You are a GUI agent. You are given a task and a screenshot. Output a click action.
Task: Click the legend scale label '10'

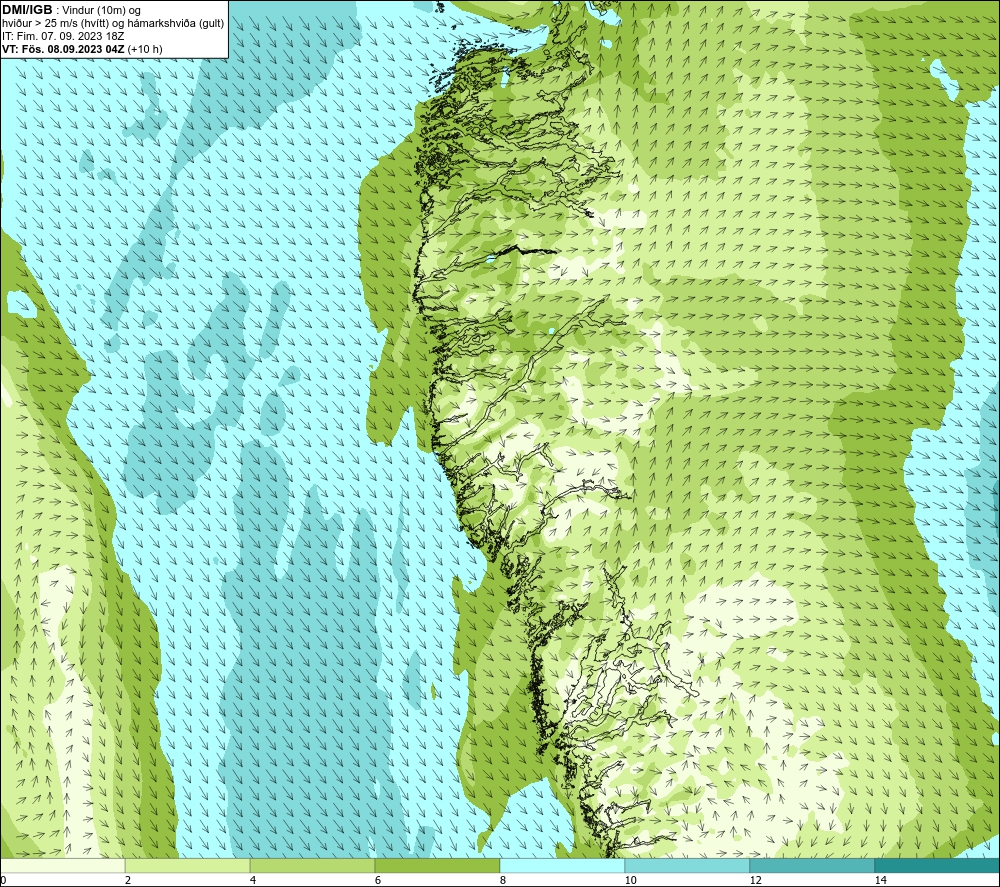[630, 881]
